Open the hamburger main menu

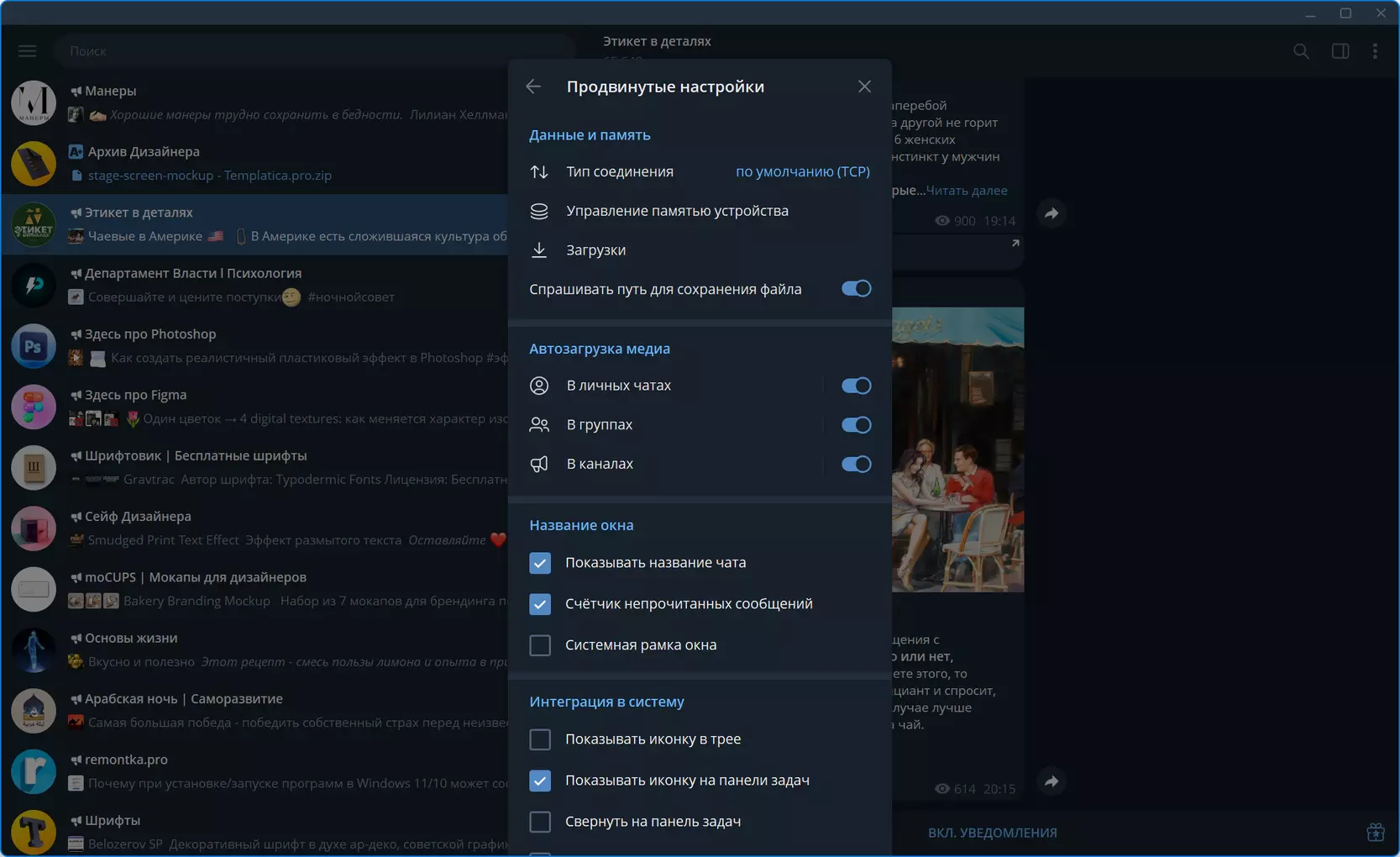click(x=28, y=51)
